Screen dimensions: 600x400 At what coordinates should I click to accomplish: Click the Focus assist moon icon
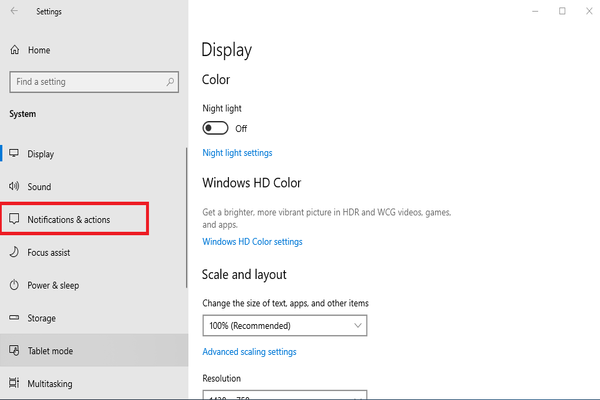[x=14, y=252]
